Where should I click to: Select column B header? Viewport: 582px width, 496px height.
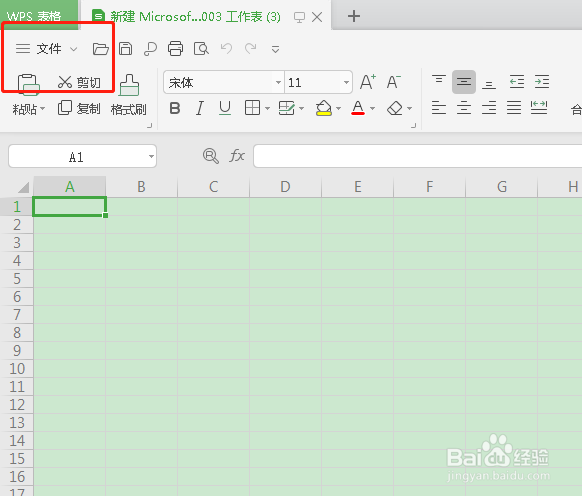[x=141, y=187]
